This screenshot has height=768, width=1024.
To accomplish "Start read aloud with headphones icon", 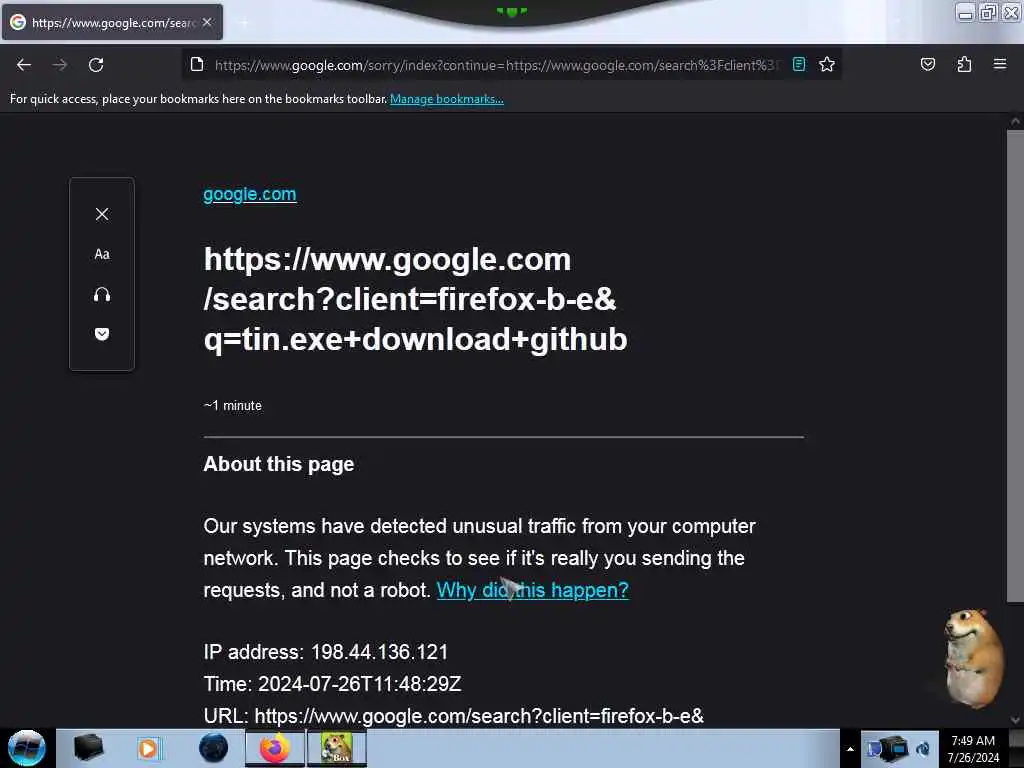I will [x=102, y=295].
